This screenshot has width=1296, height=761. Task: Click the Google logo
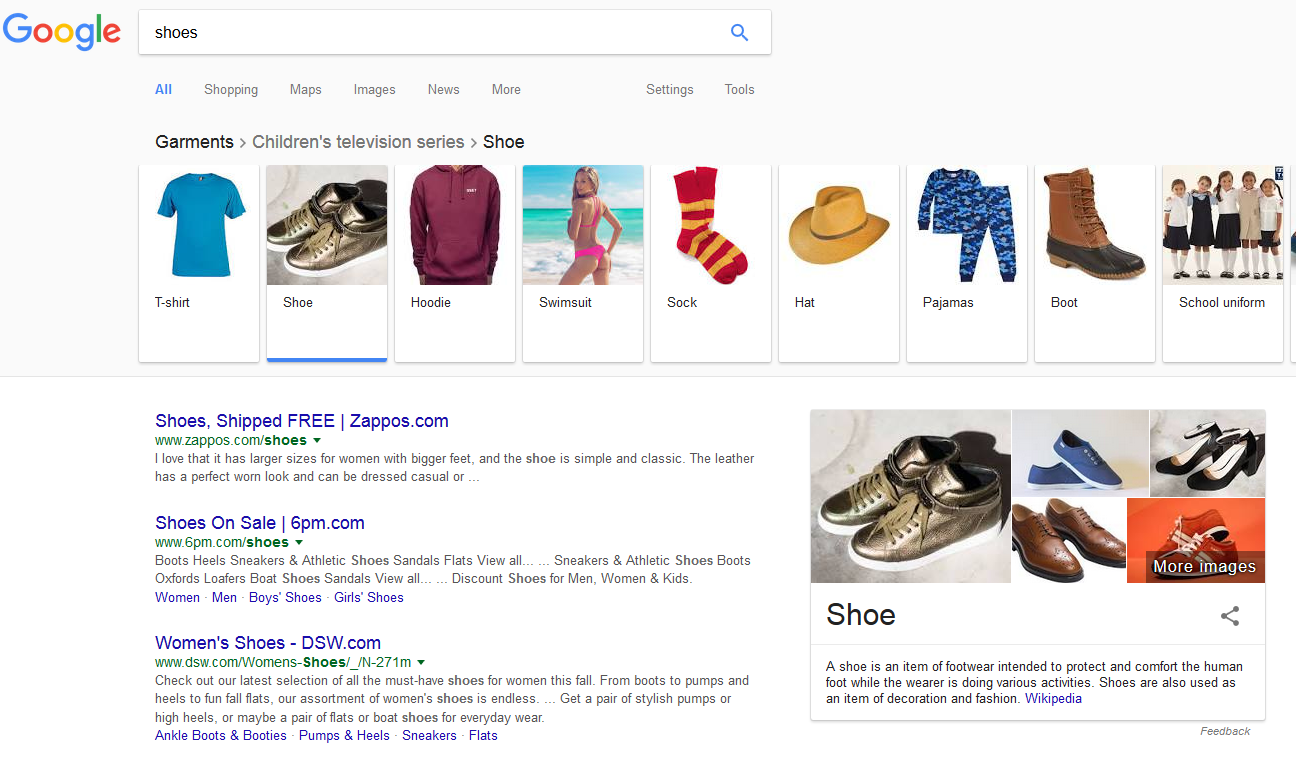point(62,32)
